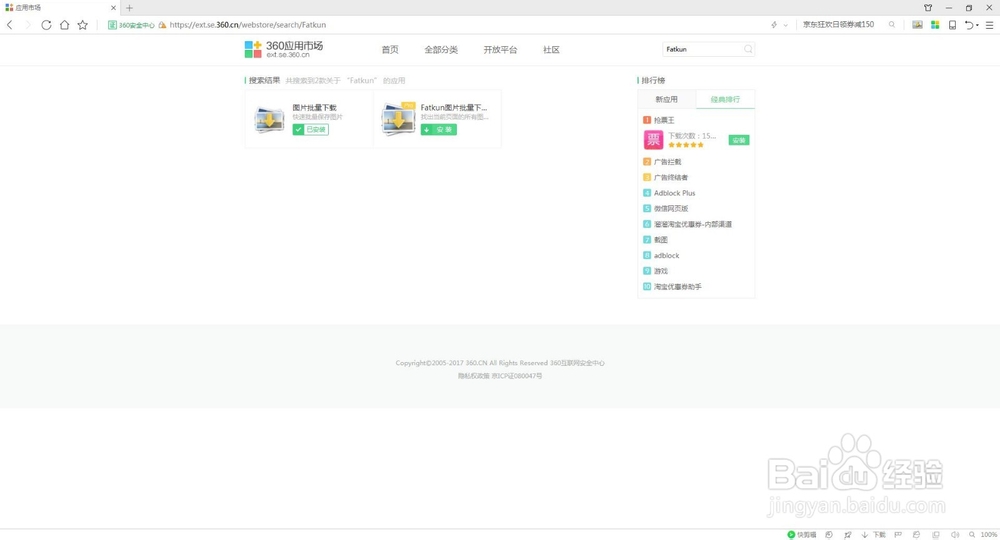Open the 社区 navigation item
Image resolution: width=1000 pixels, height=540 pixels.
[552, 49]
